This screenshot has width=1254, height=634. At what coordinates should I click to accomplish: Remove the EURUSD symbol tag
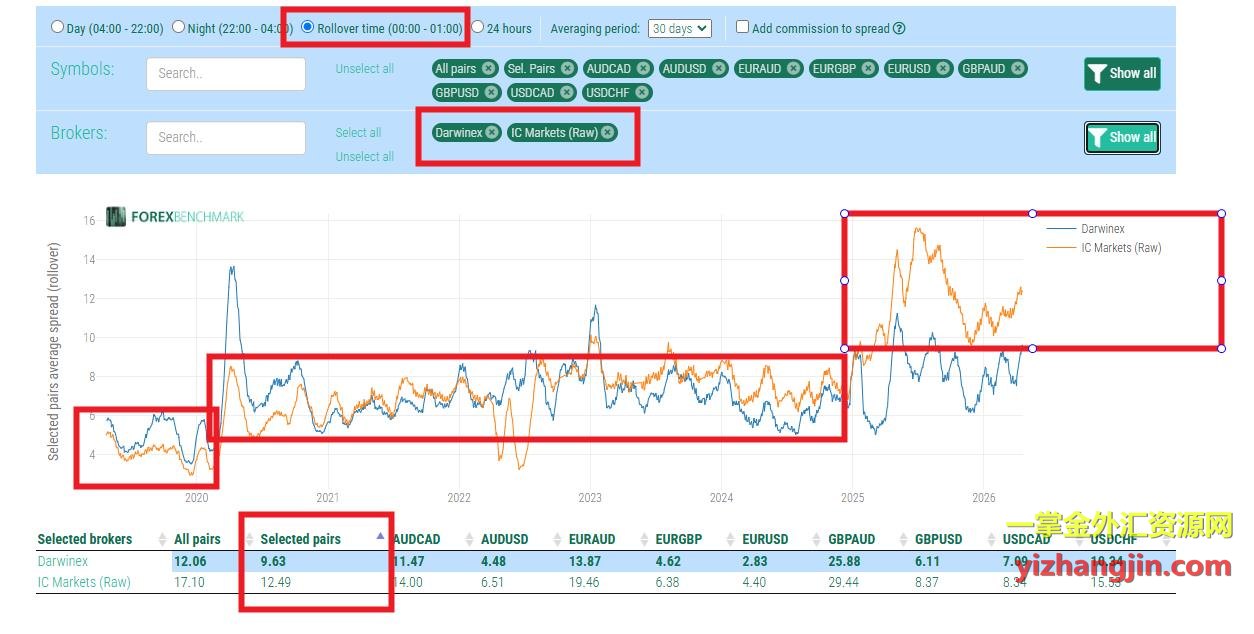point(942,69)
